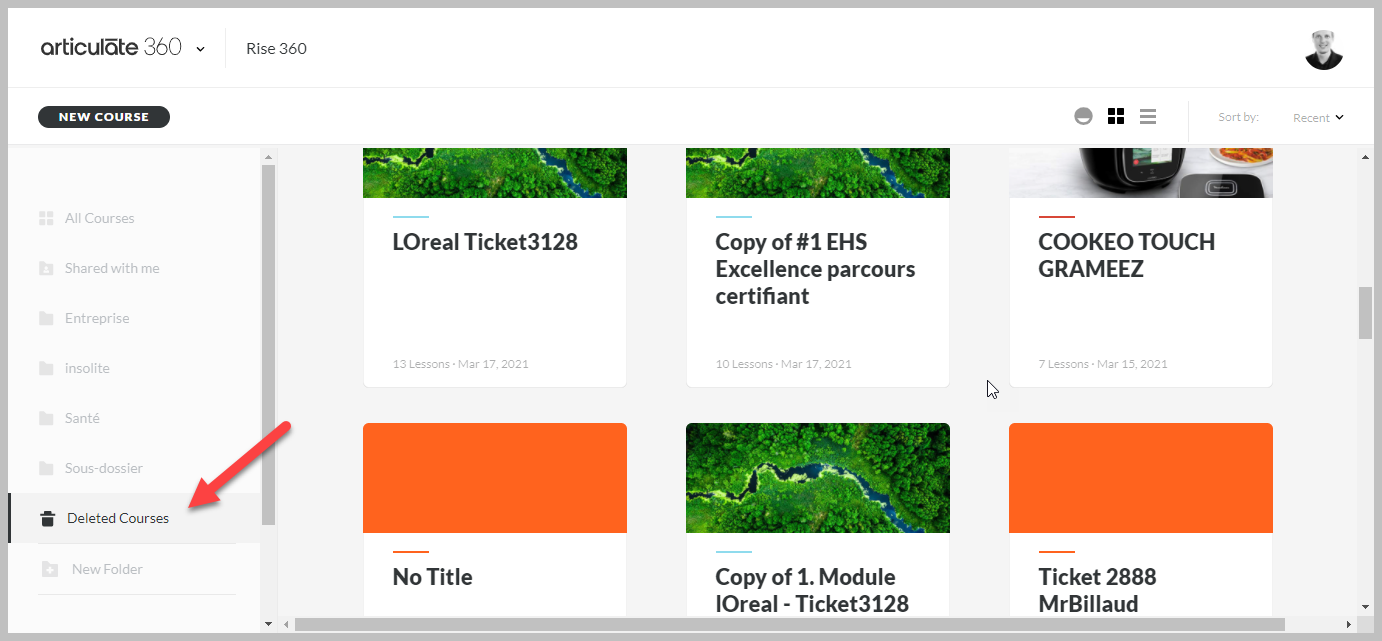Click the Articulate 360 logo
1382x641 pixels.
[x=111, y=48]
